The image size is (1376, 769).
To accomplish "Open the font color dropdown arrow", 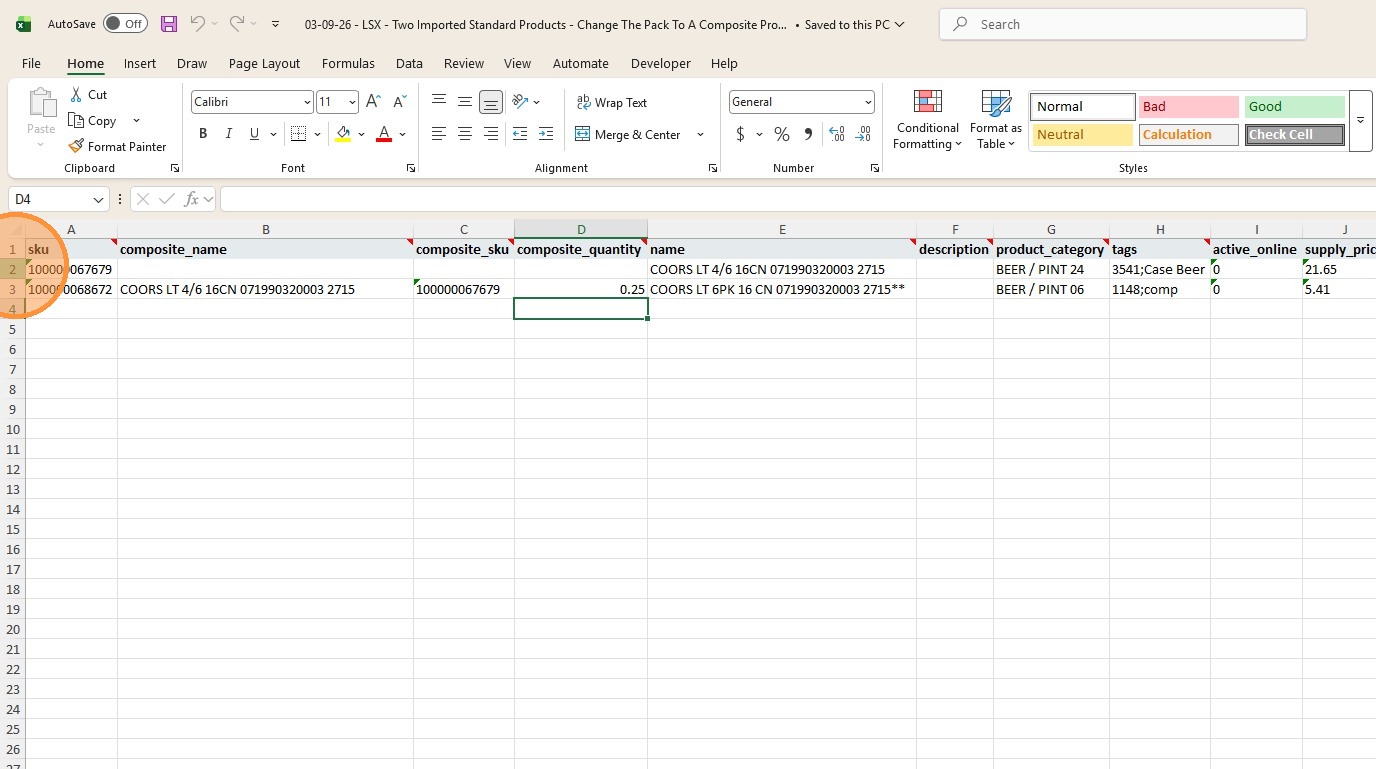I will [402, 134].
